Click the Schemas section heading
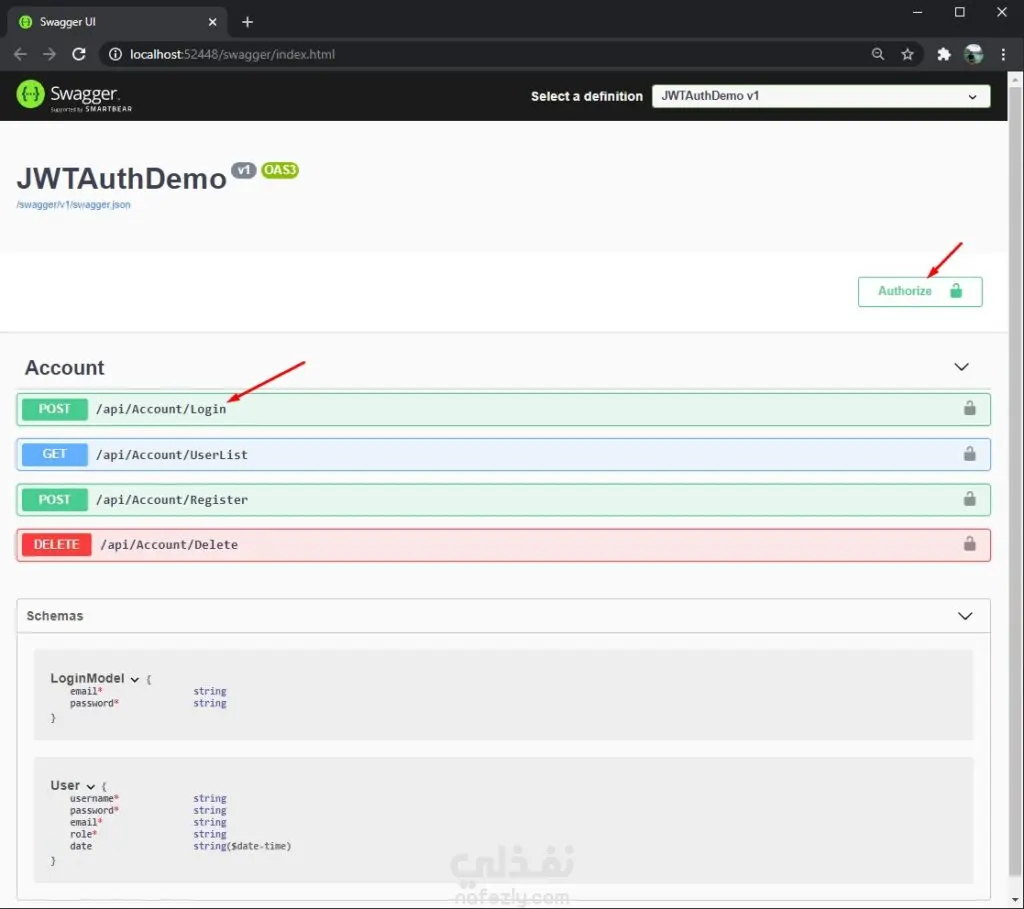 [x=55, y=616]
